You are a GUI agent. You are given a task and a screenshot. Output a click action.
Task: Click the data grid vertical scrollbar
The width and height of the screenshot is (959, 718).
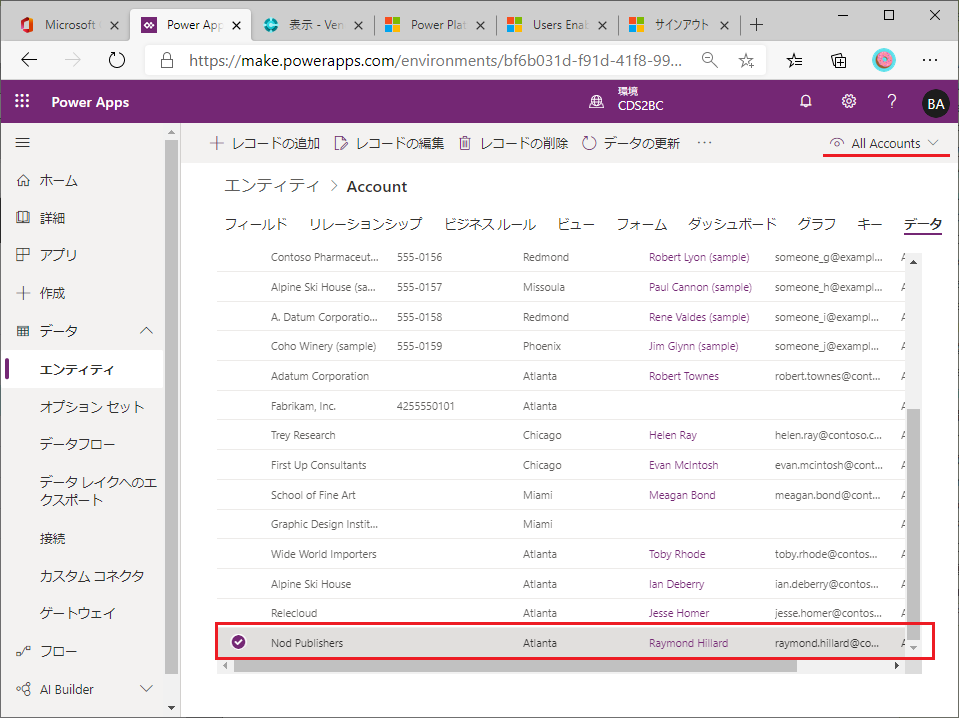pyautogui.click(x=913, y=522)
